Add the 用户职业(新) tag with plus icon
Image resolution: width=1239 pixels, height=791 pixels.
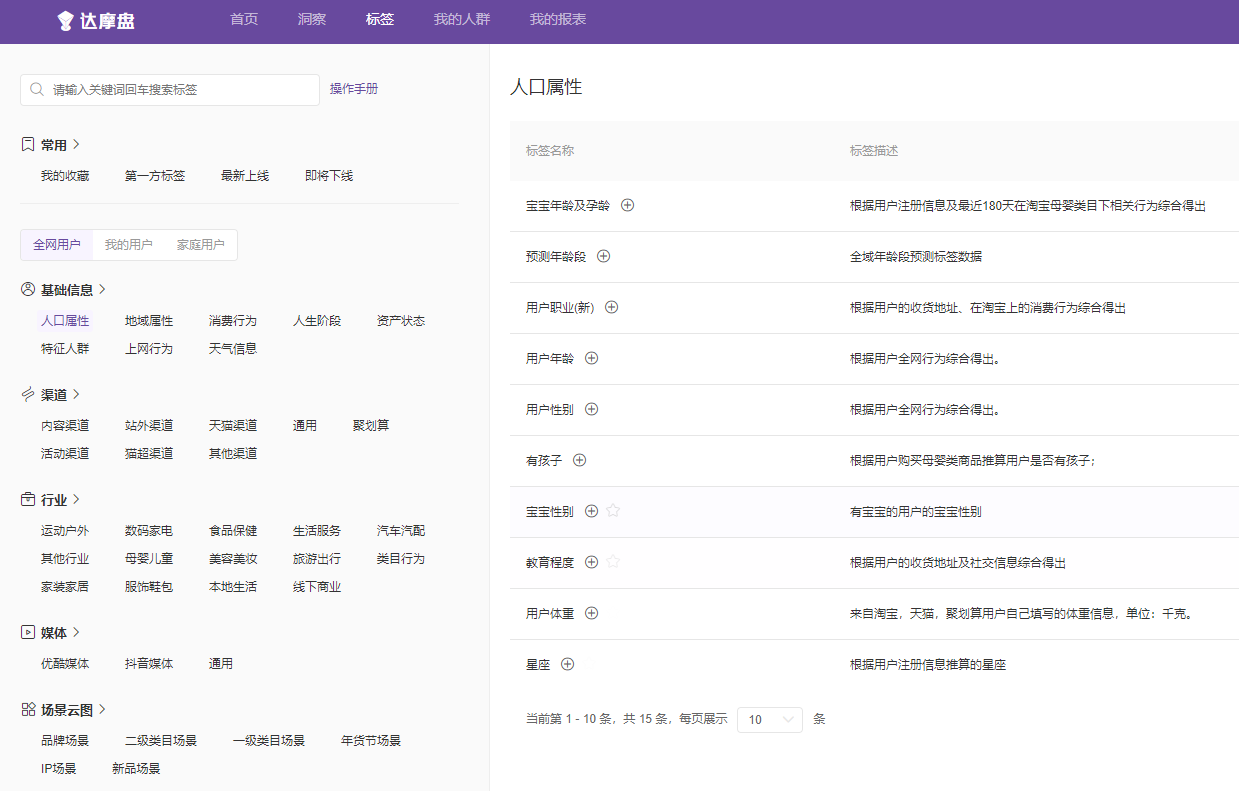coord(612,307)
